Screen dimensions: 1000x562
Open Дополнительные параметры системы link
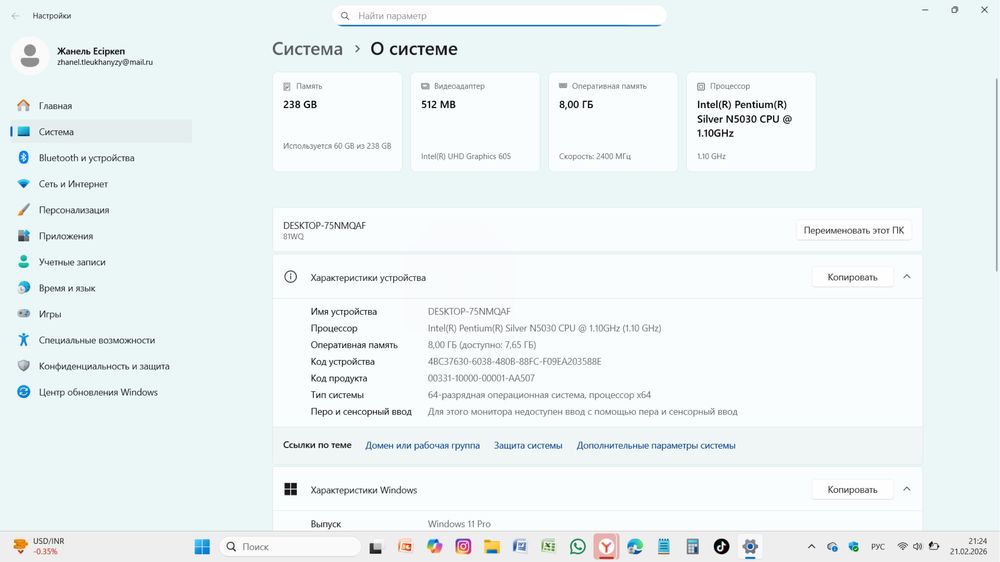(x=656, y=445)
